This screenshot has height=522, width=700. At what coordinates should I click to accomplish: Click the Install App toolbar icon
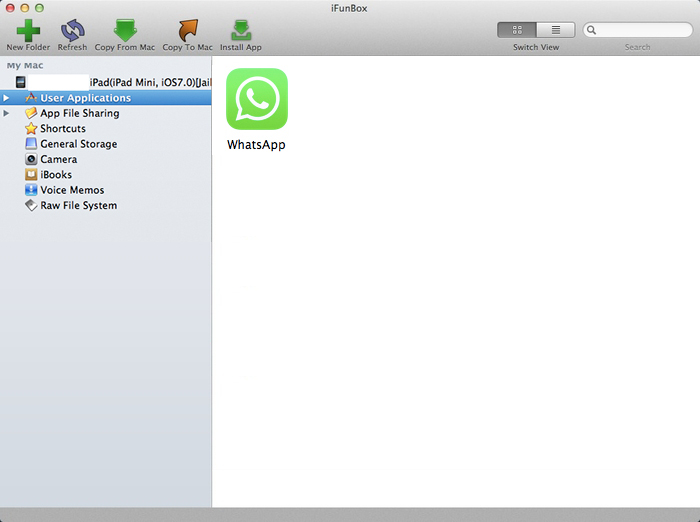pos(241,30)
